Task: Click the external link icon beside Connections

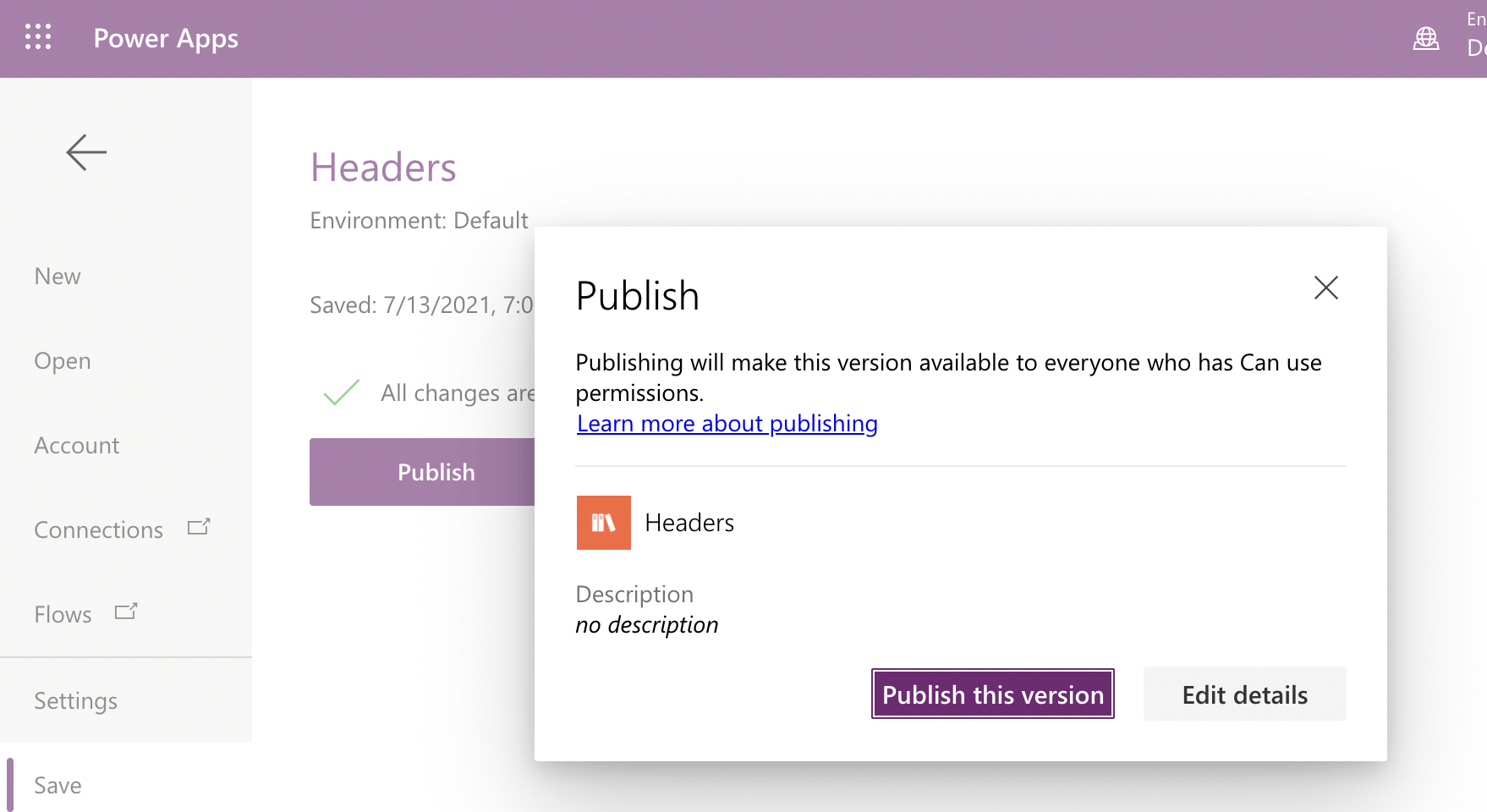Action: 199,527
